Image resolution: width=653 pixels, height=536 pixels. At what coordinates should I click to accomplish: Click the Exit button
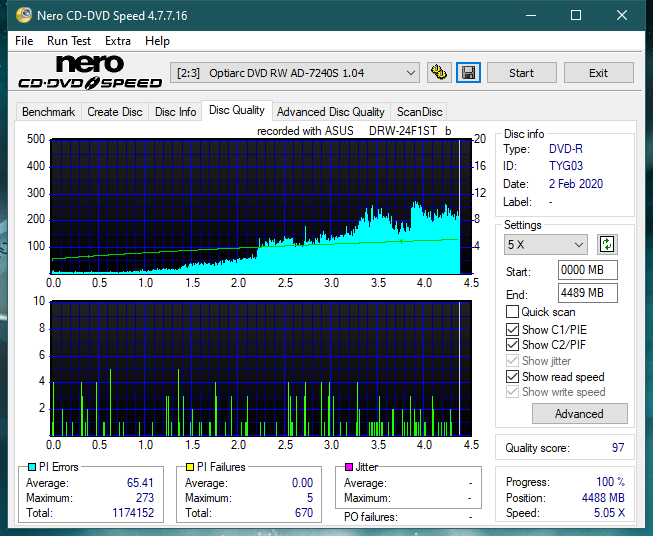598,73
